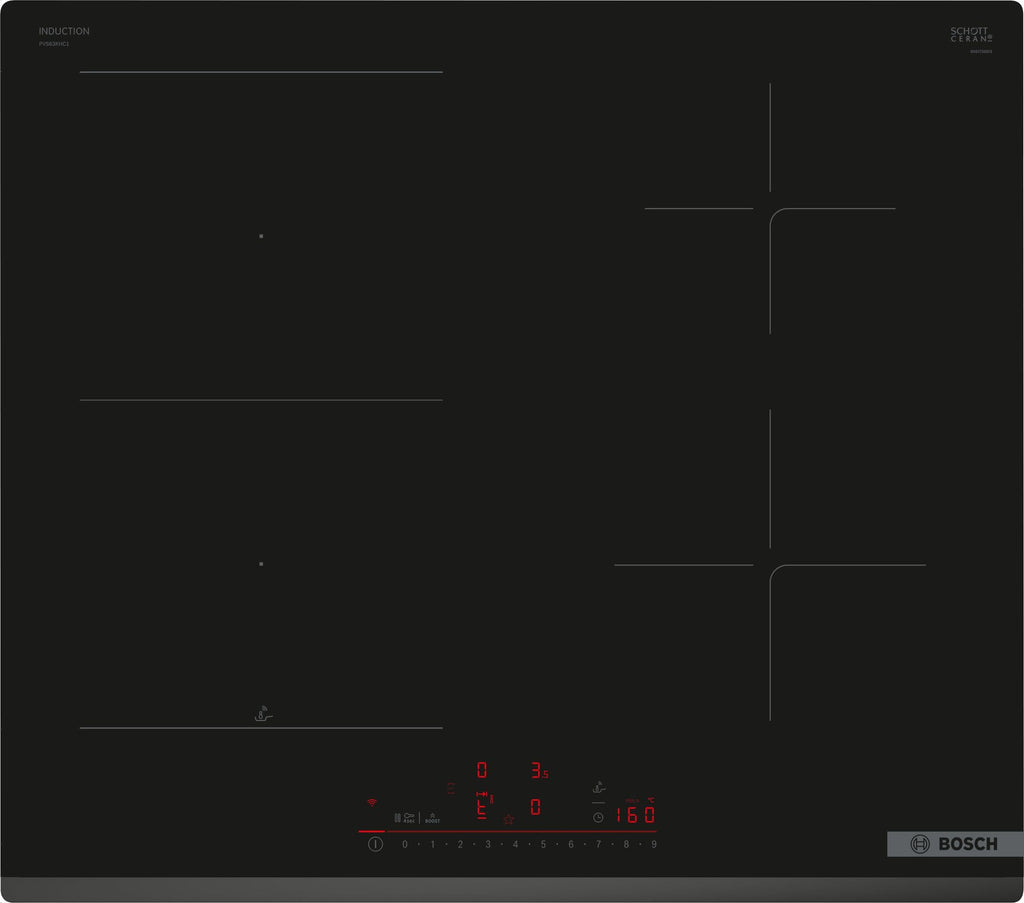
Task: Tap the red star favourite symbol
Action: pyautogui.click(x=509, y=819)
